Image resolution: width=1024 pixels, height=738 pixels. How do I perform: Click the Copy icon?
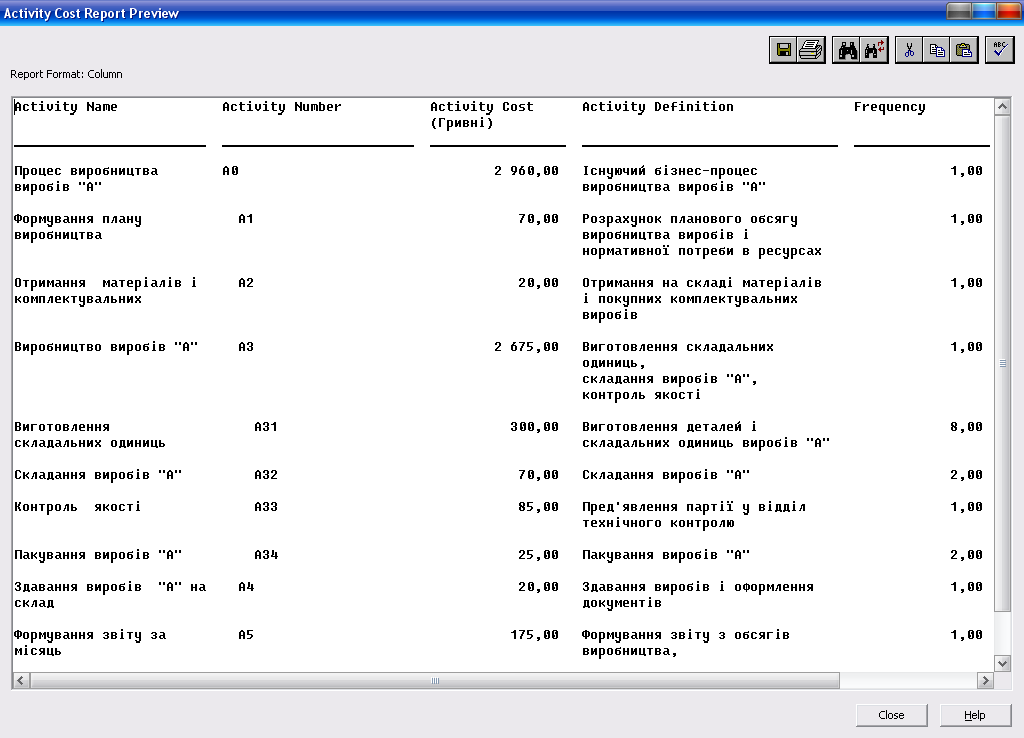[936, 50]
